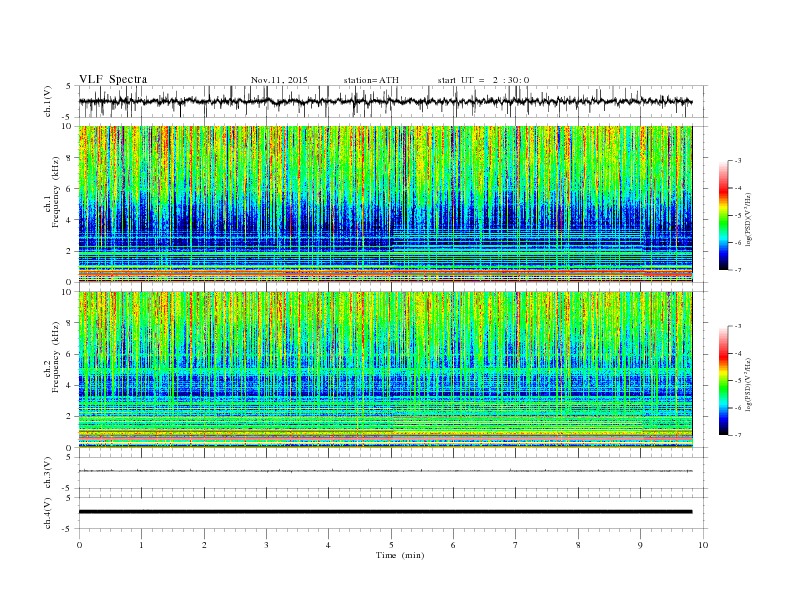Click the ch.1 spectrogram color scale bar

(x=723, y=215)
